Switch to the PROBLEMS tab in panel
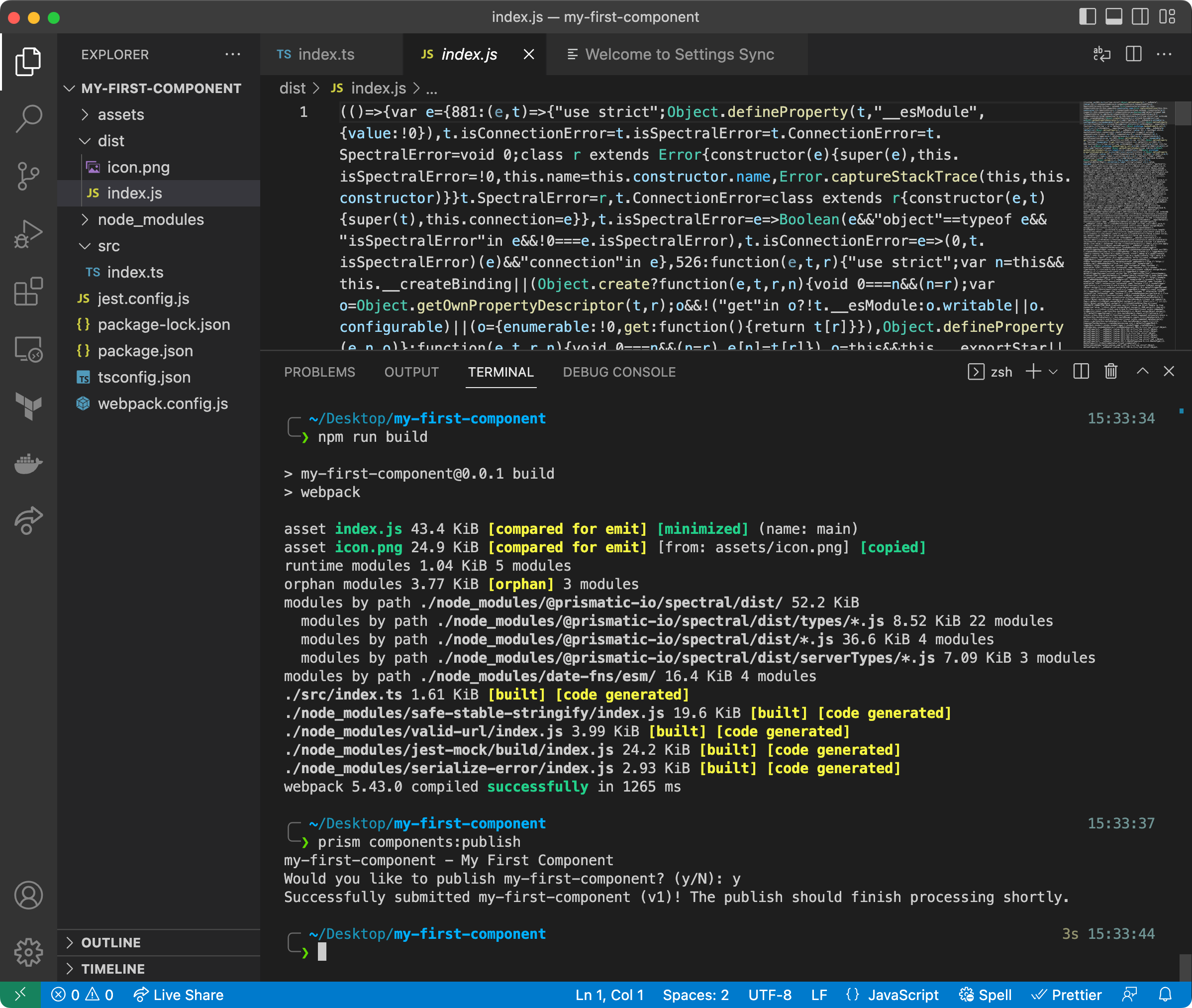This screenshot has height=1008, width=1192. pyautogui.click(x=318, y=372)
